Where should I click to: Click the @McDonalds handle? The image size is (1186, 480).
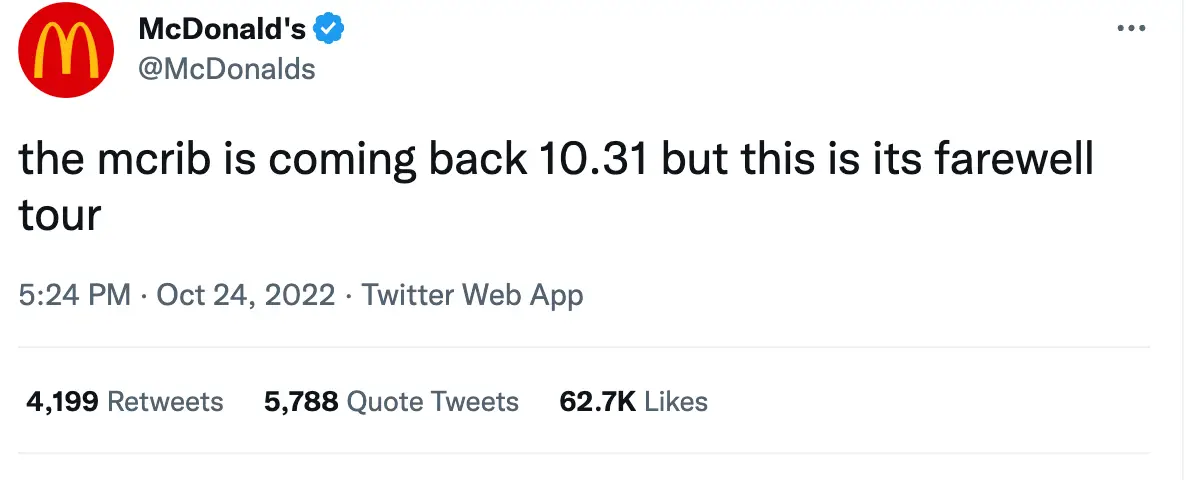(226, 68)
